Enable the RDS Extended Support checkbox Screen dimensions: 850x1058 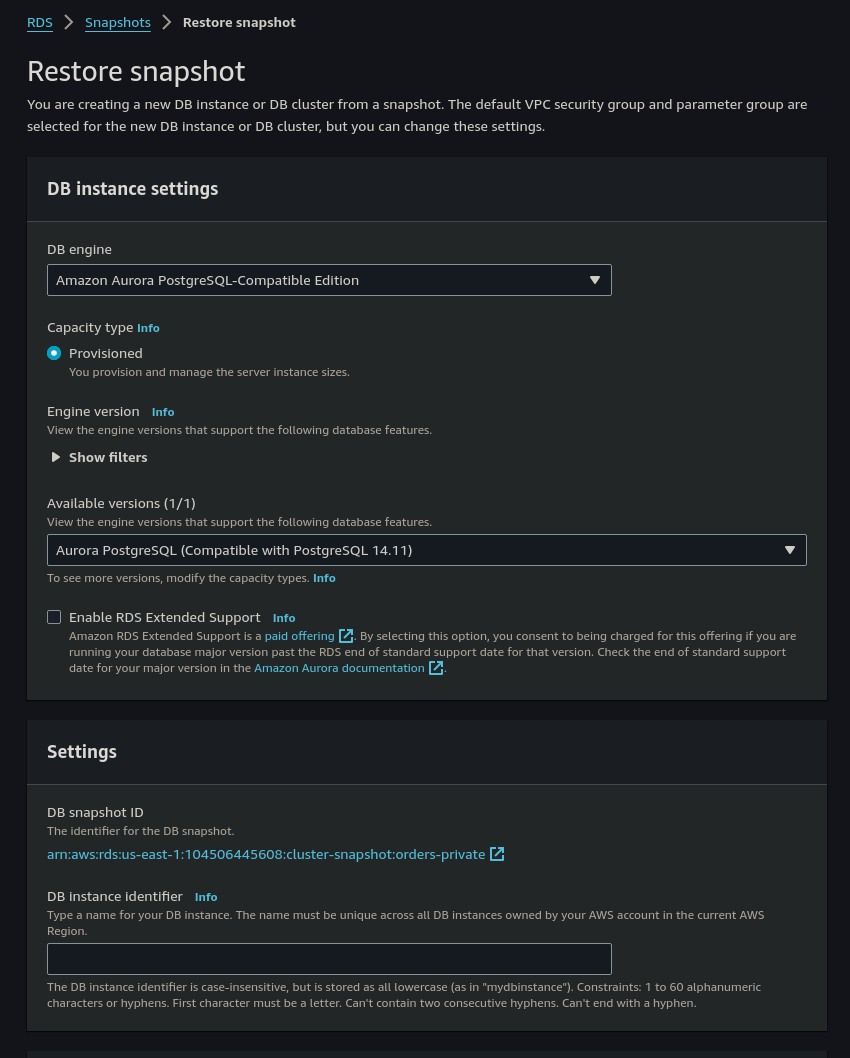pos(54,617)
